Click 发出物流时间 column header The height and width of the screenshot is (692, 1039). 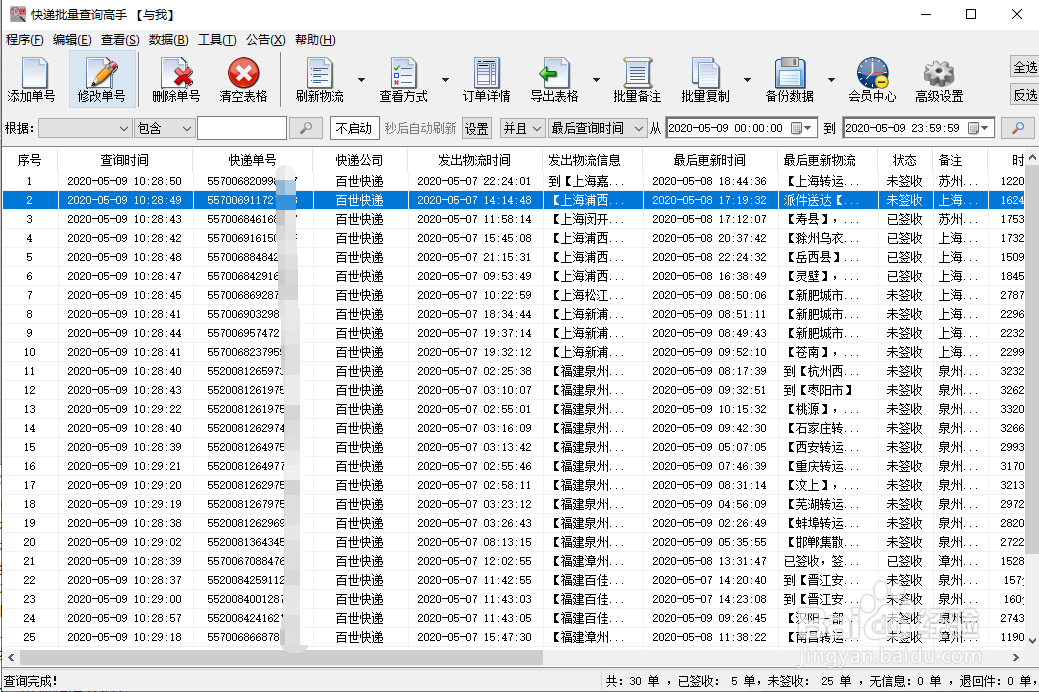click(x=474, y=160)
